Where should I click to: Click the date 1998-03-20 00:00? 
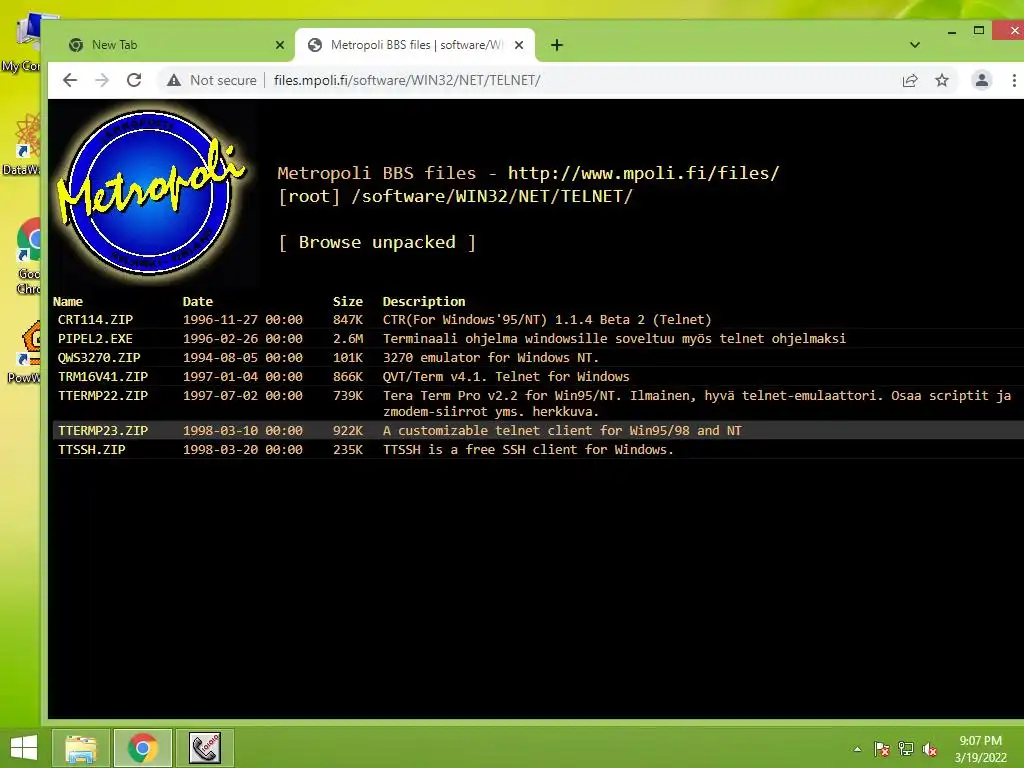point(243,450)
